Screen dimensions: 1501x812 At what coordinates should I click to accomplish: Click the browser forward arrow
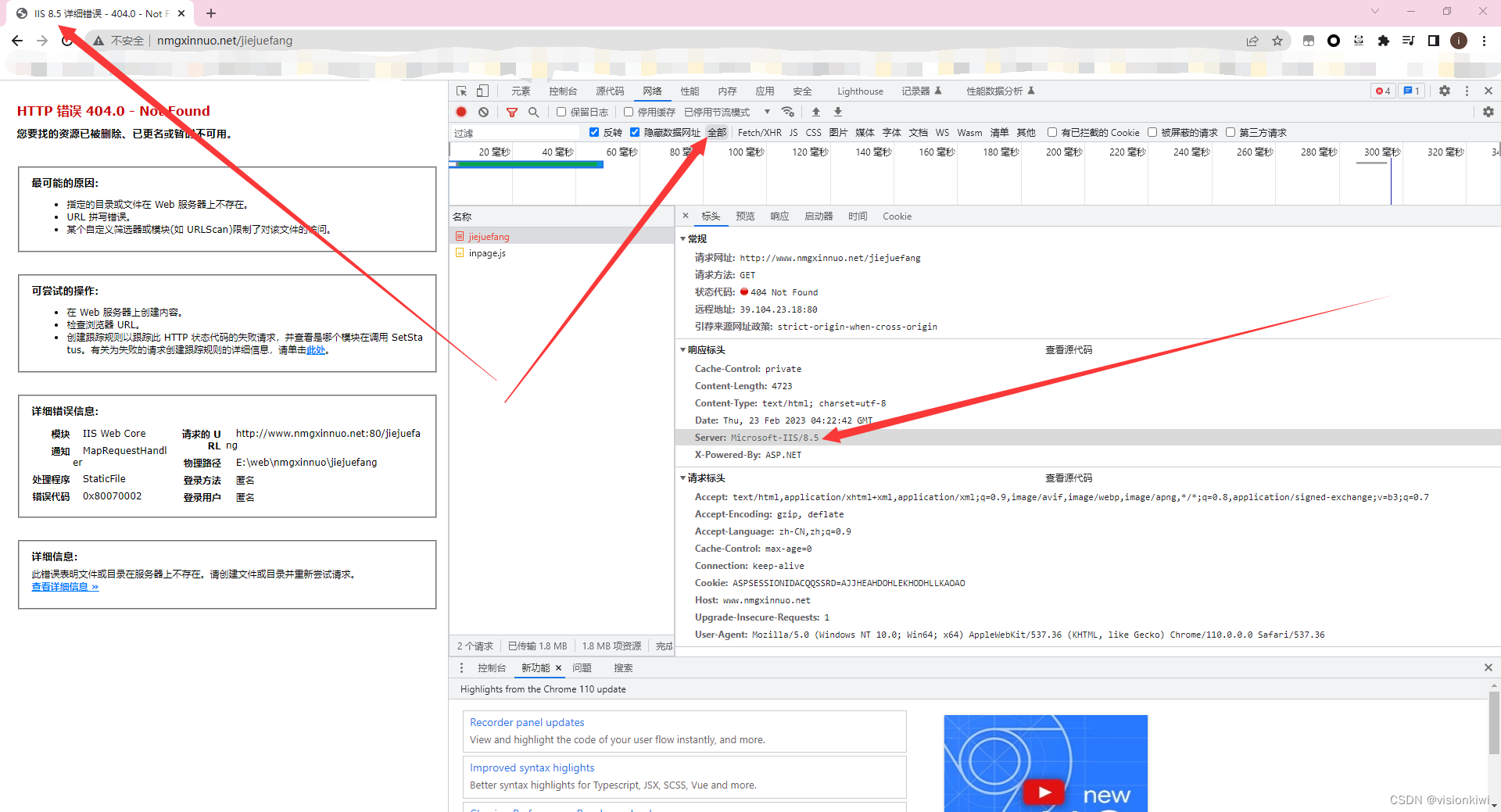(x=42, y=41)
